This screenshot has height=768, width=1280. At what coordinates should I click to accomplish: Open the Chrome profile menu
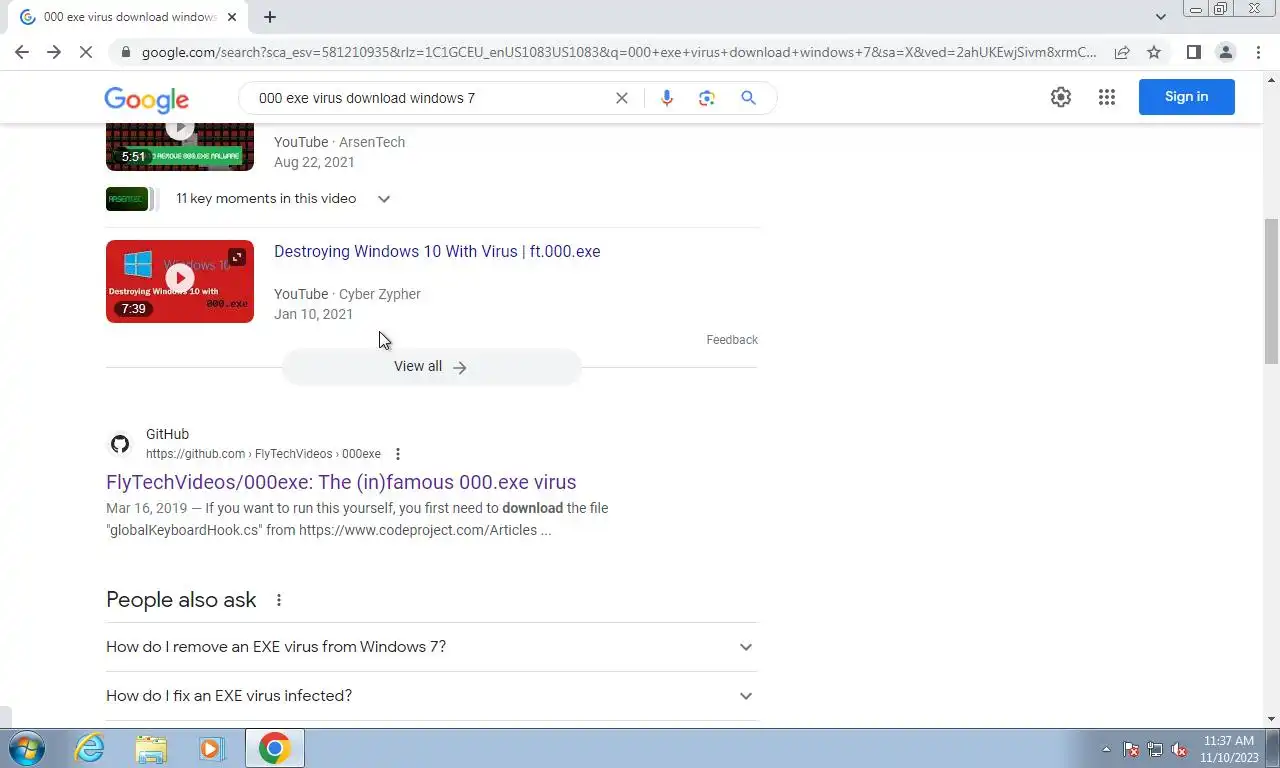(1225, 52)
